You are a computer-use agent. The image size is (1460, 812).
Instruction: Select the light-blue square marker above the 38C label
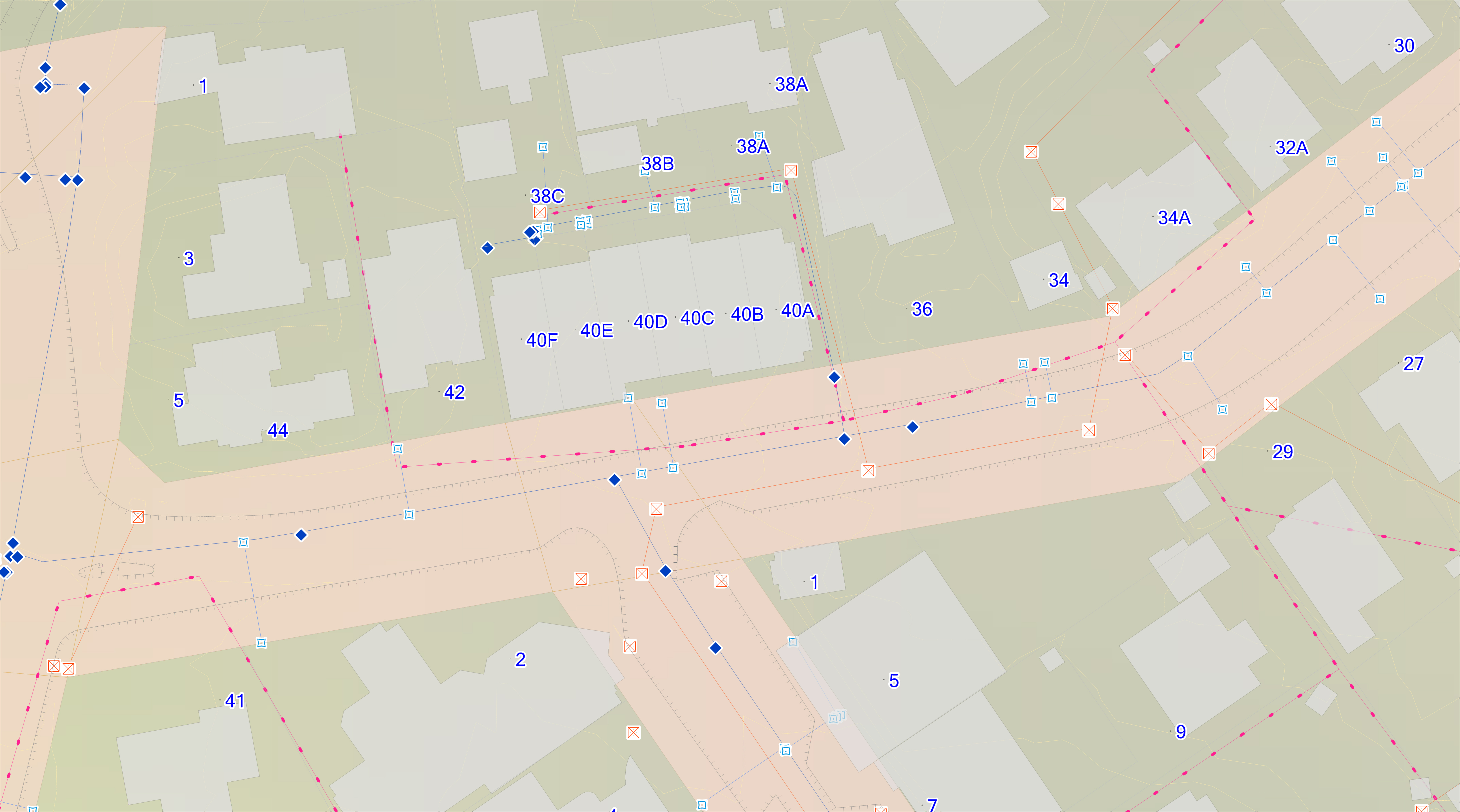pyautogui.click(x=542, y=147)
